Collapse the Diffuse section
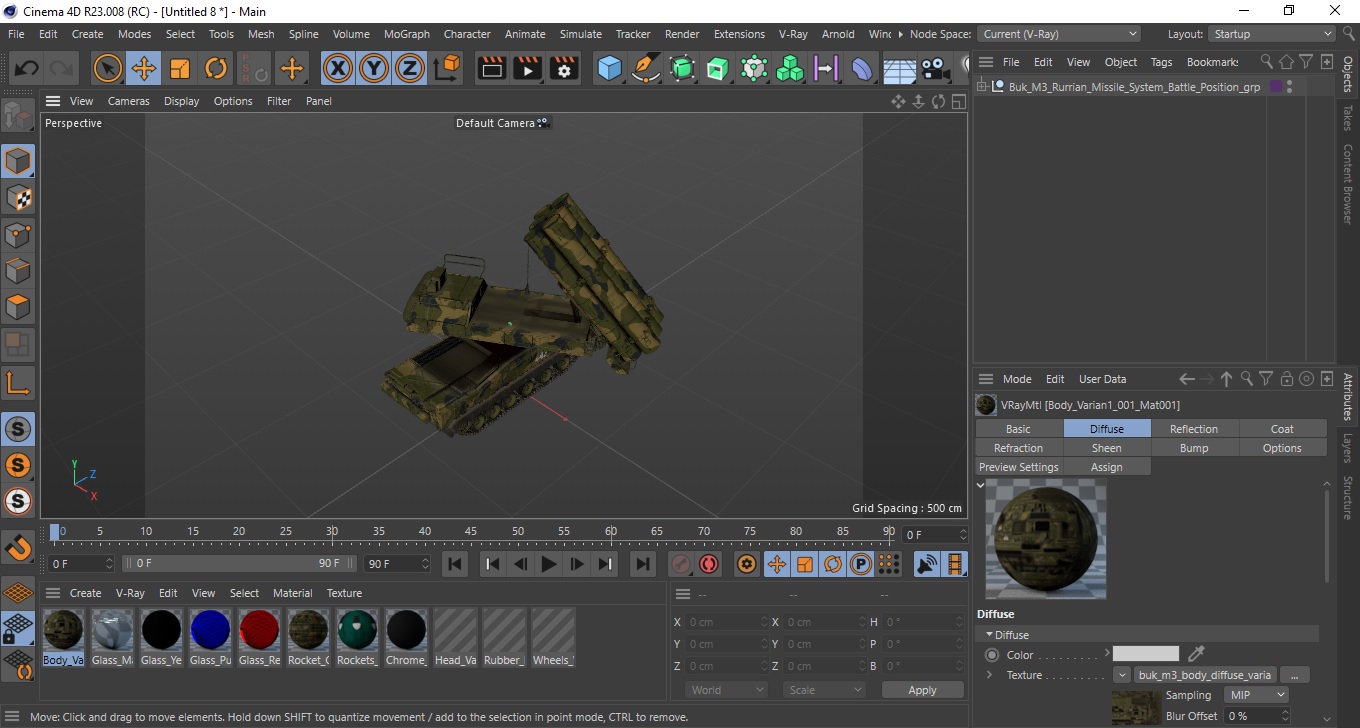This screenshot has width=1360, height=728. (x=990, y=635)
